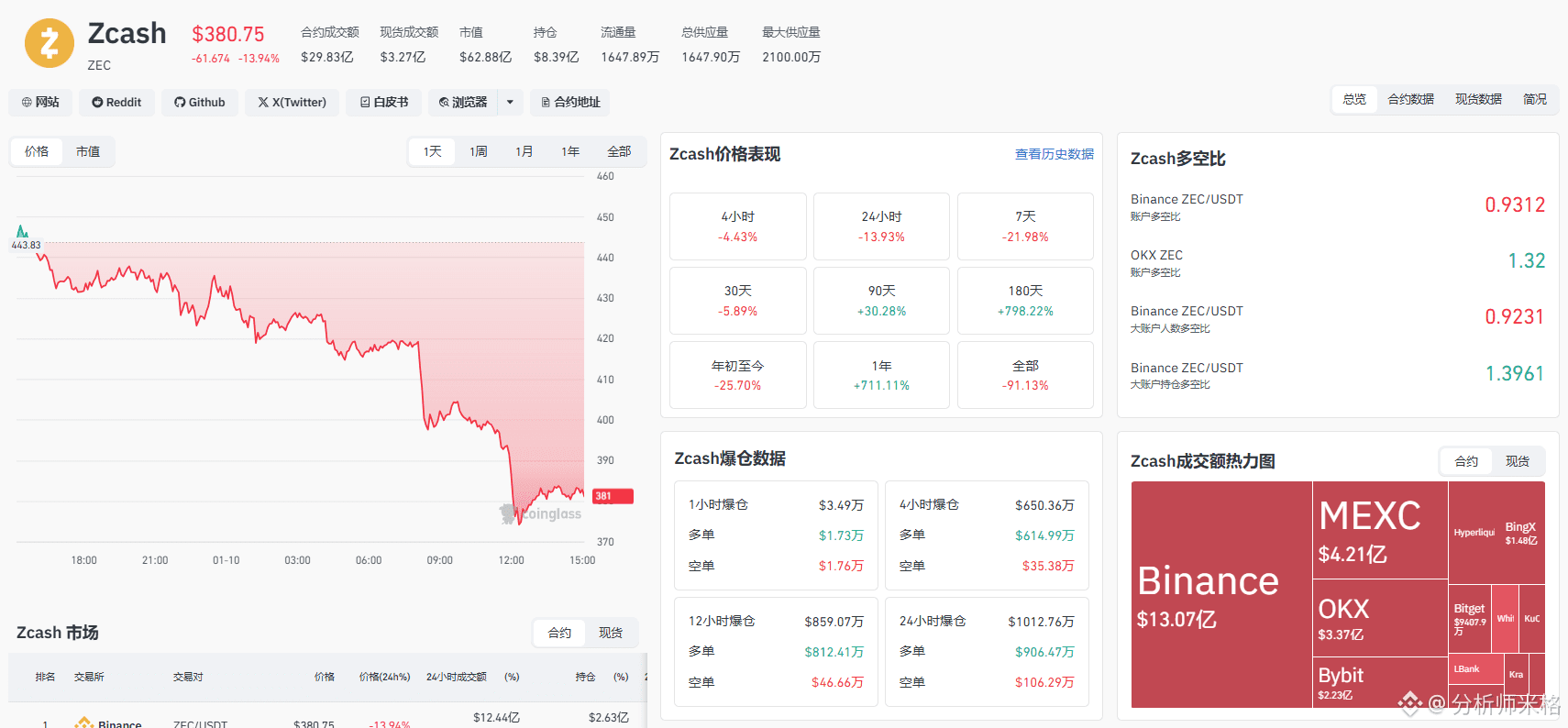Click the 12小时爆仓 liquidation card

776,652
